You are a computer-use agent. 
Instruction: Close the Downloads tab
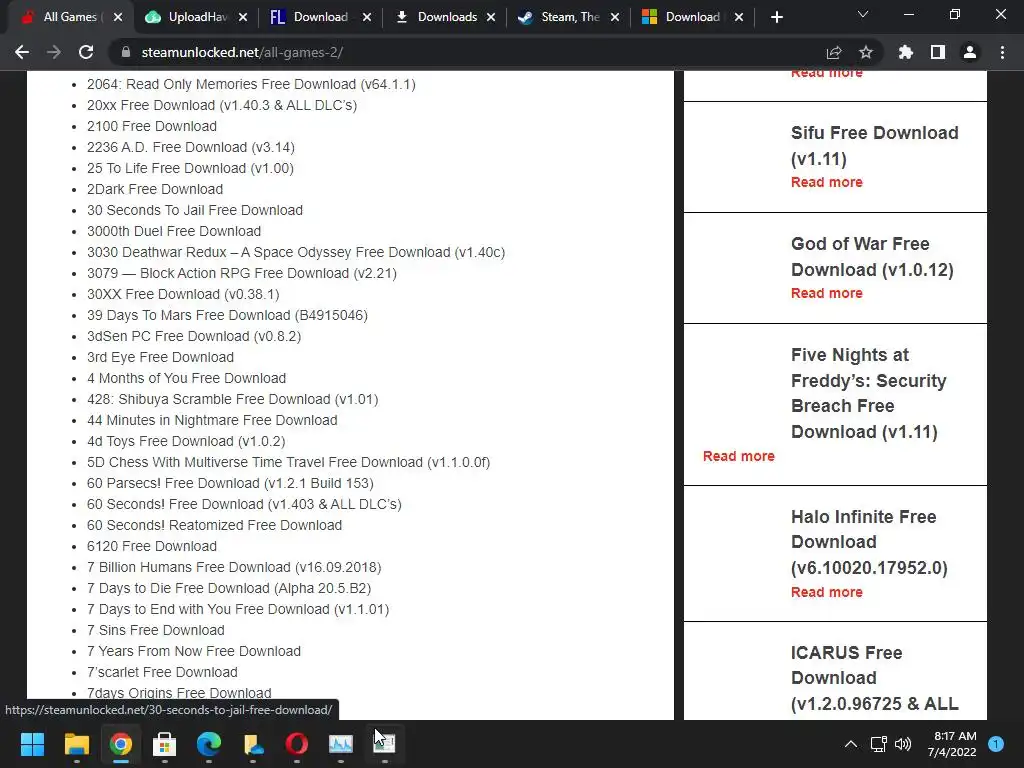[x=490, y=17]
